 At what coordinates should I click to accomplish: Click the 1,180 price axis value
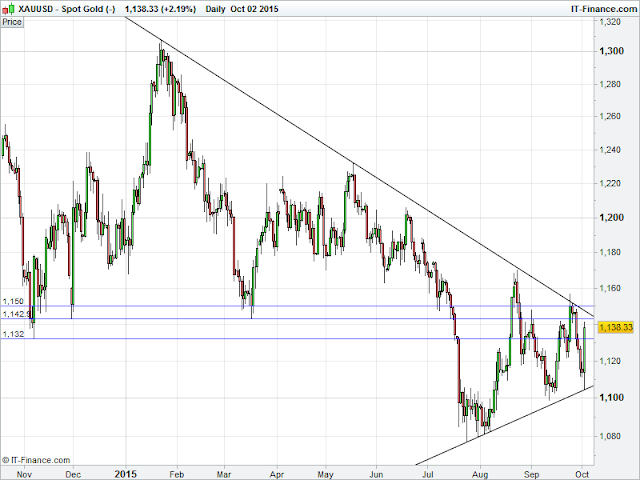tap(609, 252)
